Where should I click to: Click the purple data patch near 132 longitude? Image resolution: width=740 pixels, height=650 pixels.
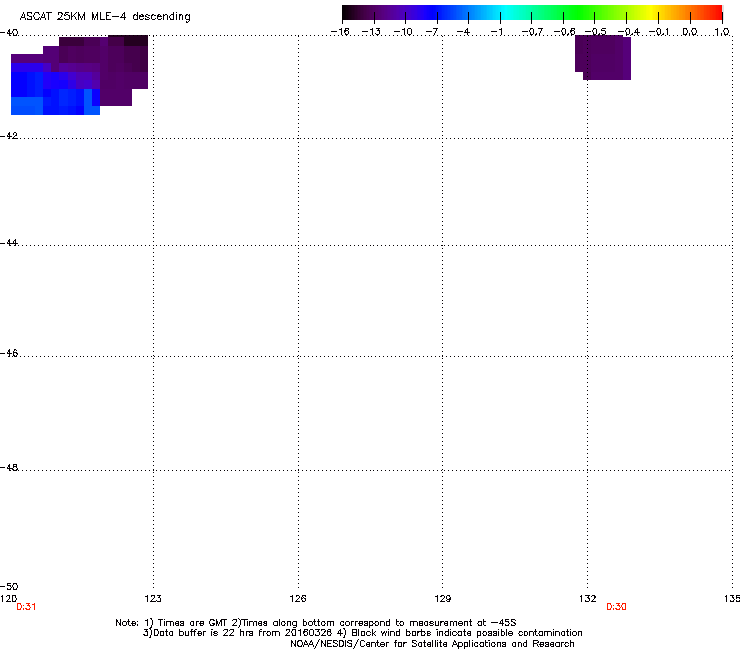point(603,58)
